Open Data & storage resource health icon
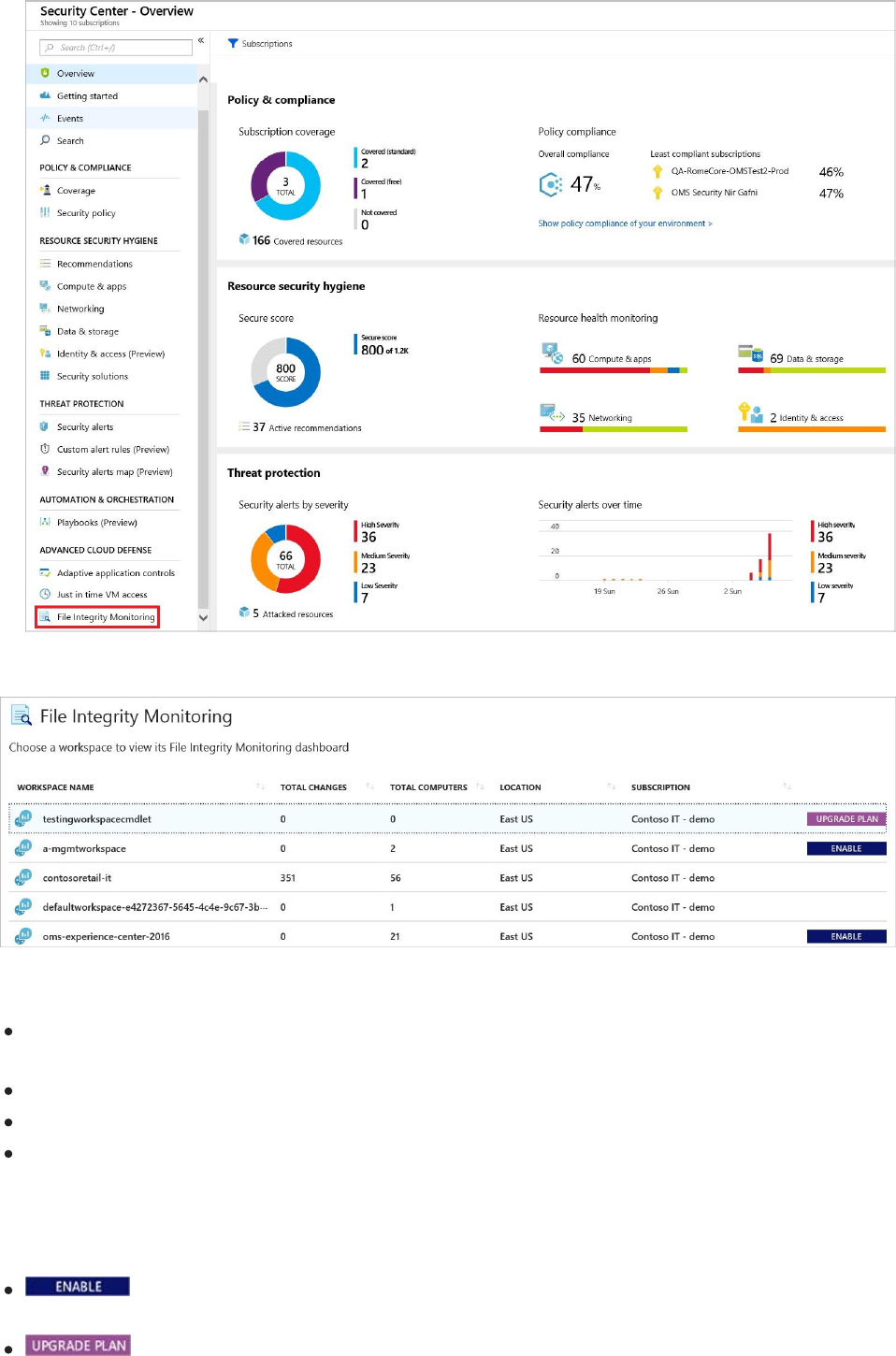This screenshot has width=896, height=1356. [750, 353]
